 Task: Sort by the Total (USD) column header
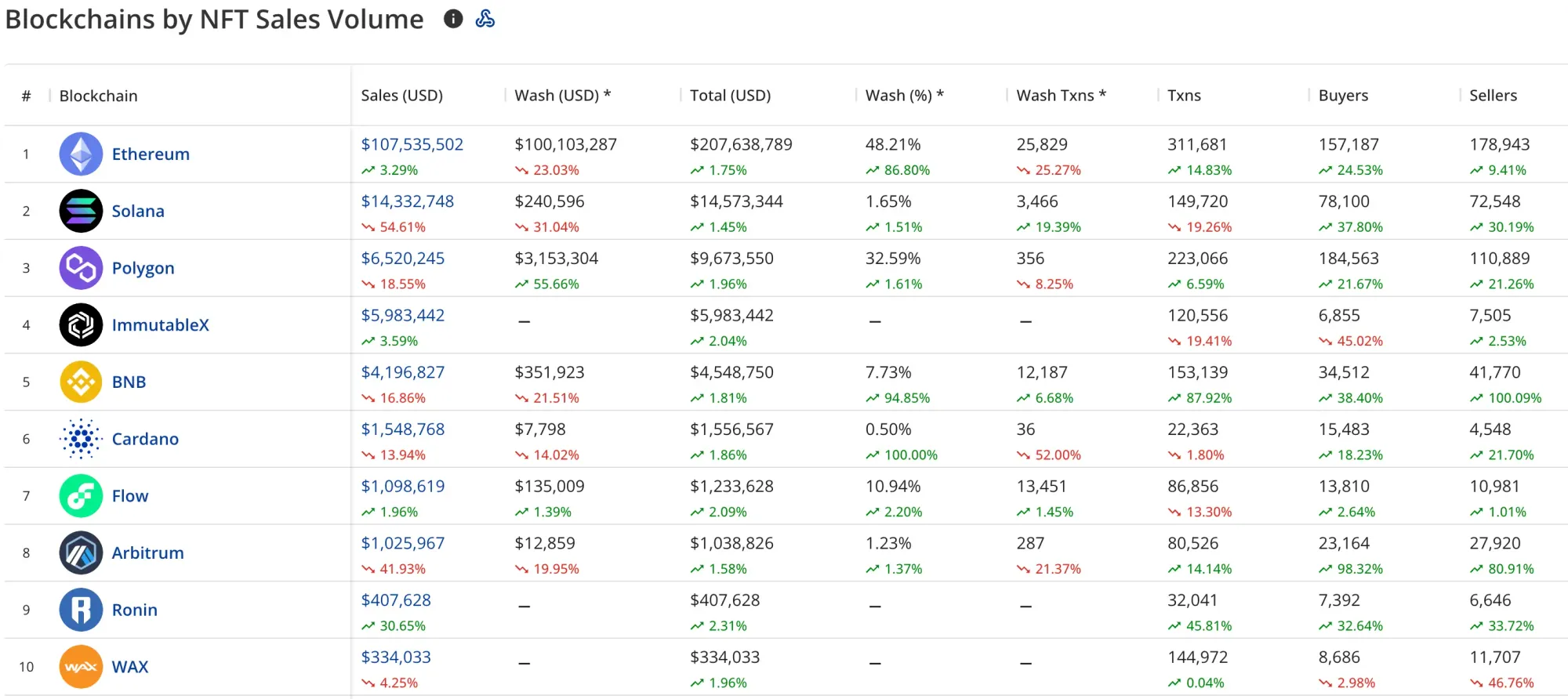730,96
